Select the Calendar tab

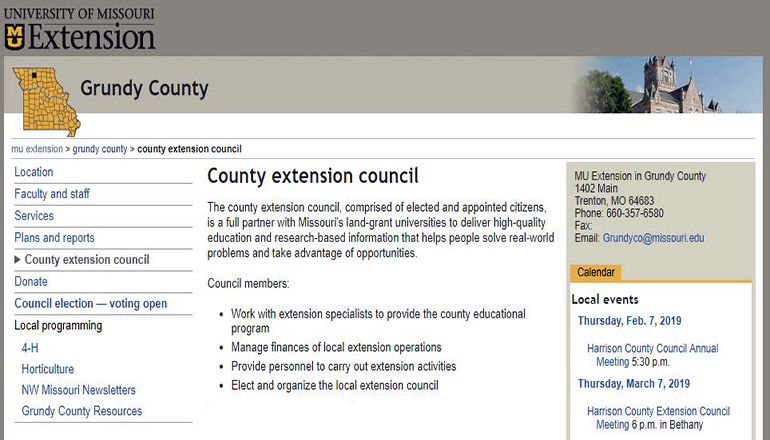click(596, 272)
